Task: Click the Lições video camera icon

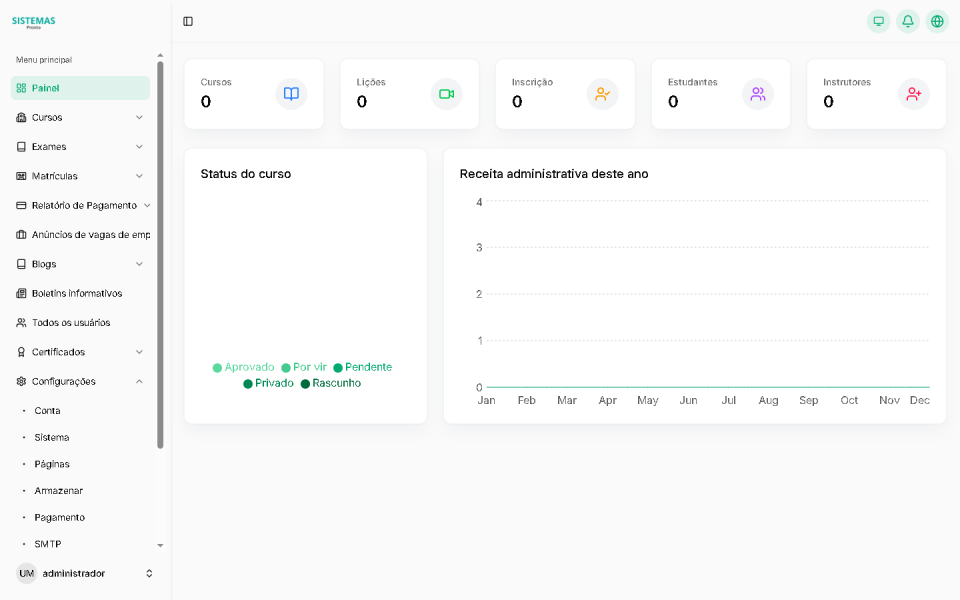Action: point(446,93)
